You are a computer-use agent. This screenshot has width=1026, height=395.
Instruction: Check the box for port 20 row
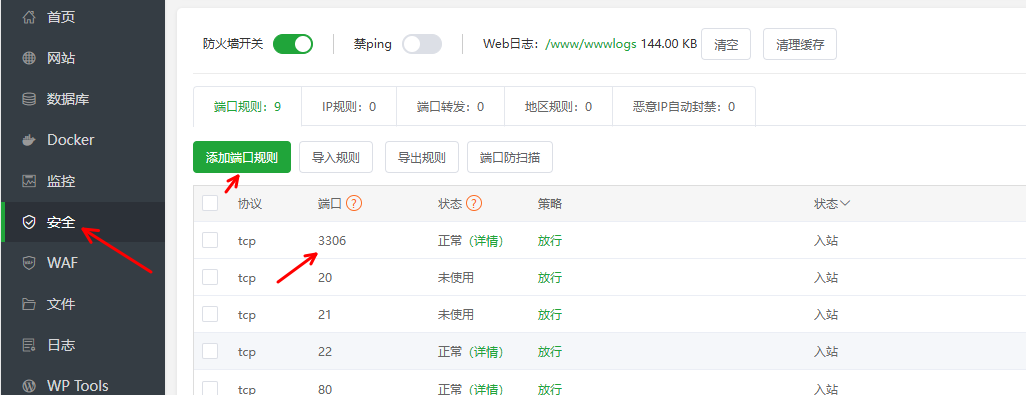point(210,277)
